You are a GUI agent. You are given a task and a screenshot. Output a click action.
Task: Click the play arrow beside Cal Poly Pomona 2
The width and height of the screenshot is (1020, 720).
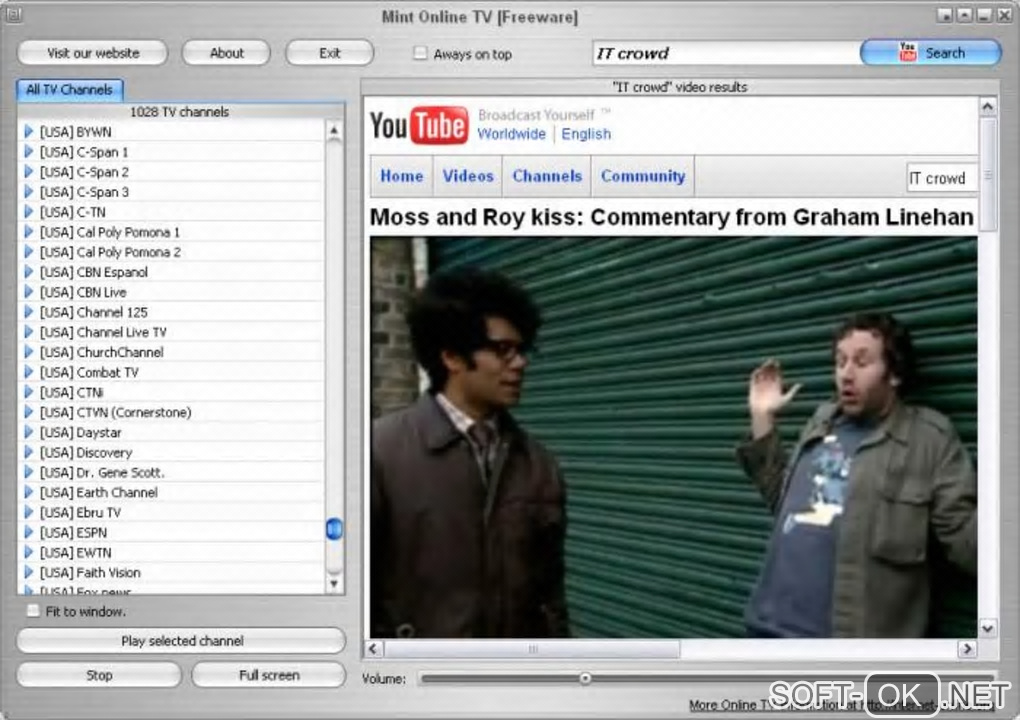click(28, 252)
